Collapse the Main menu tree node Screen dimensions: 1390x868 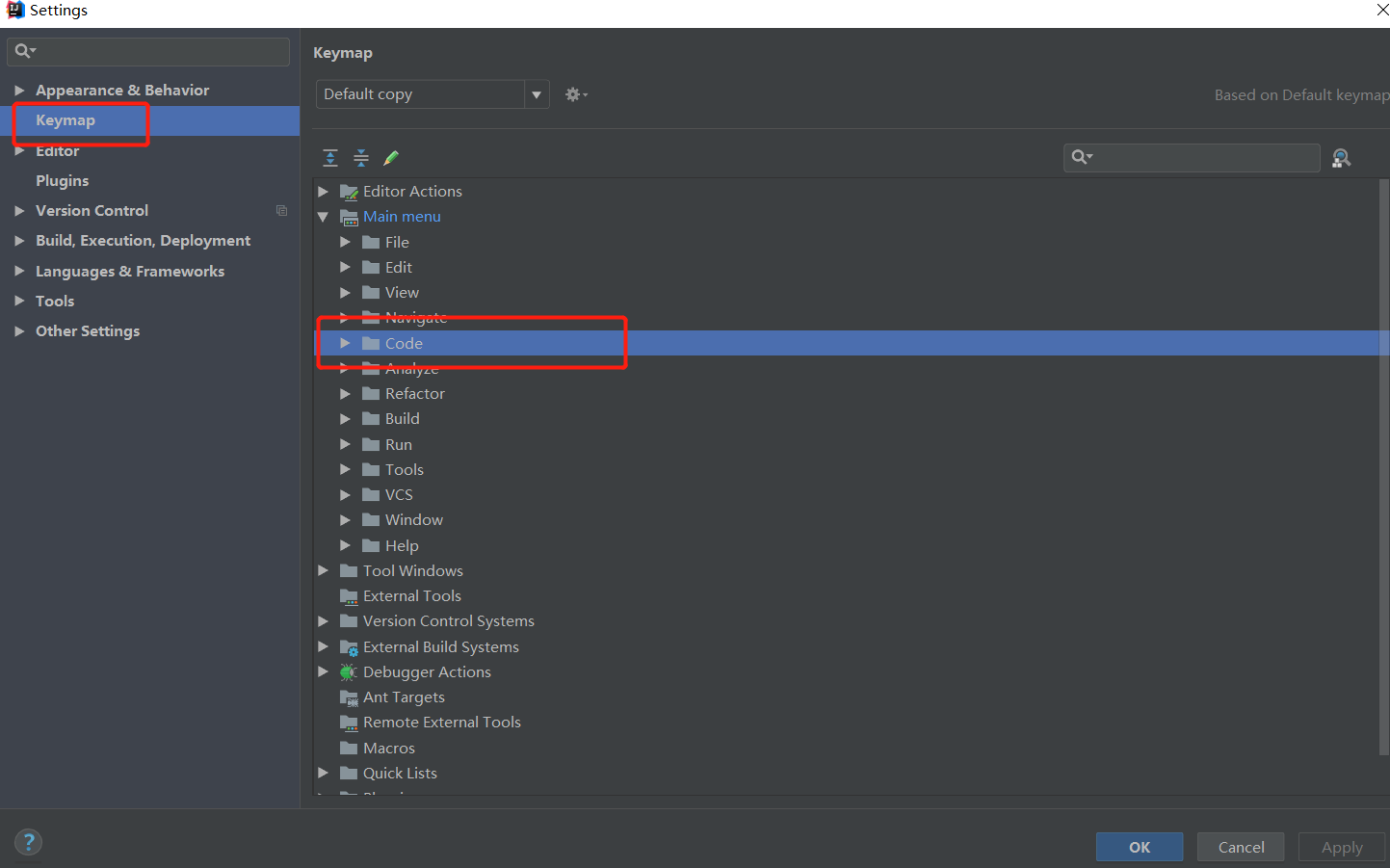click(324, 217)
